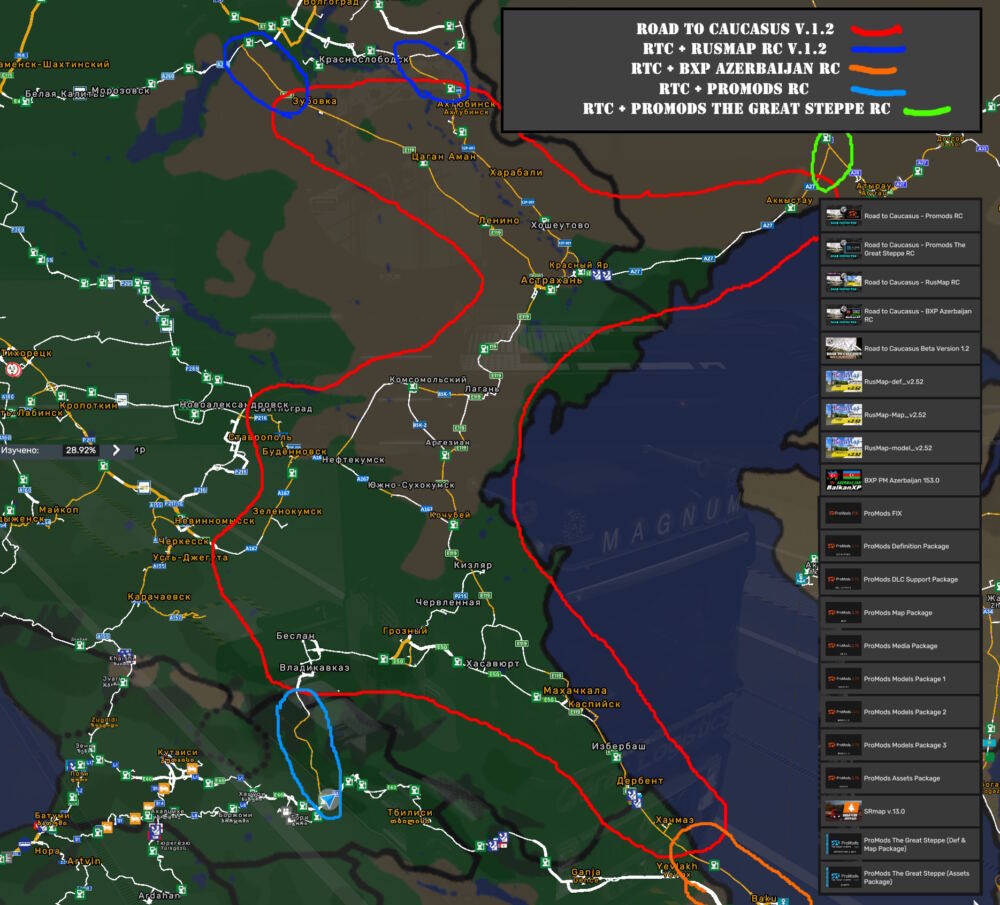
Task: Click the 28.92% explored value field
Action: click(x=80, y=450)
